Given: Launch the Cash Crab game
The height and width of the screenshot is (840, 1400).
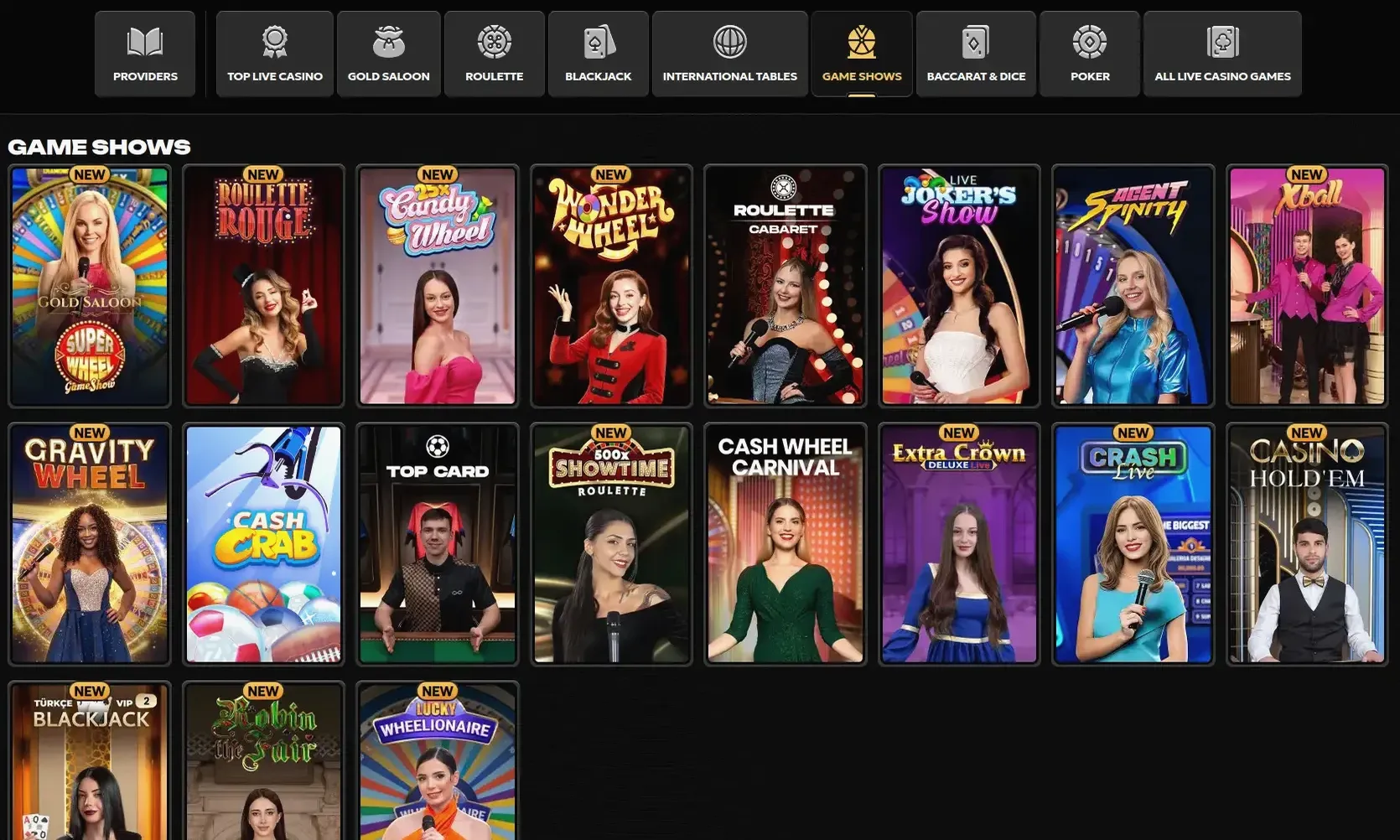Looking at the screenshot, I should 264,544.
